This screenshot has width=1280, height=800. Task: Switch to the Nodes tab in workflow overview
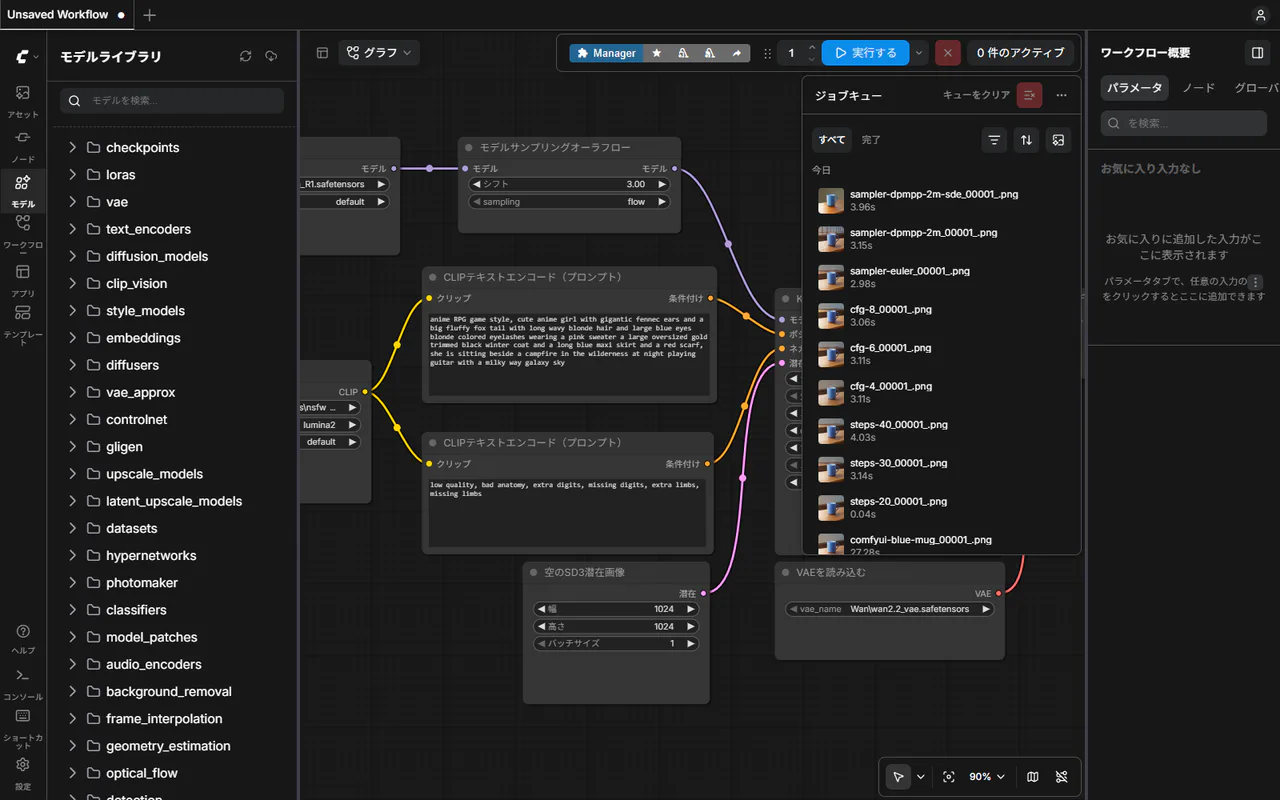(x=1198, y=88)
